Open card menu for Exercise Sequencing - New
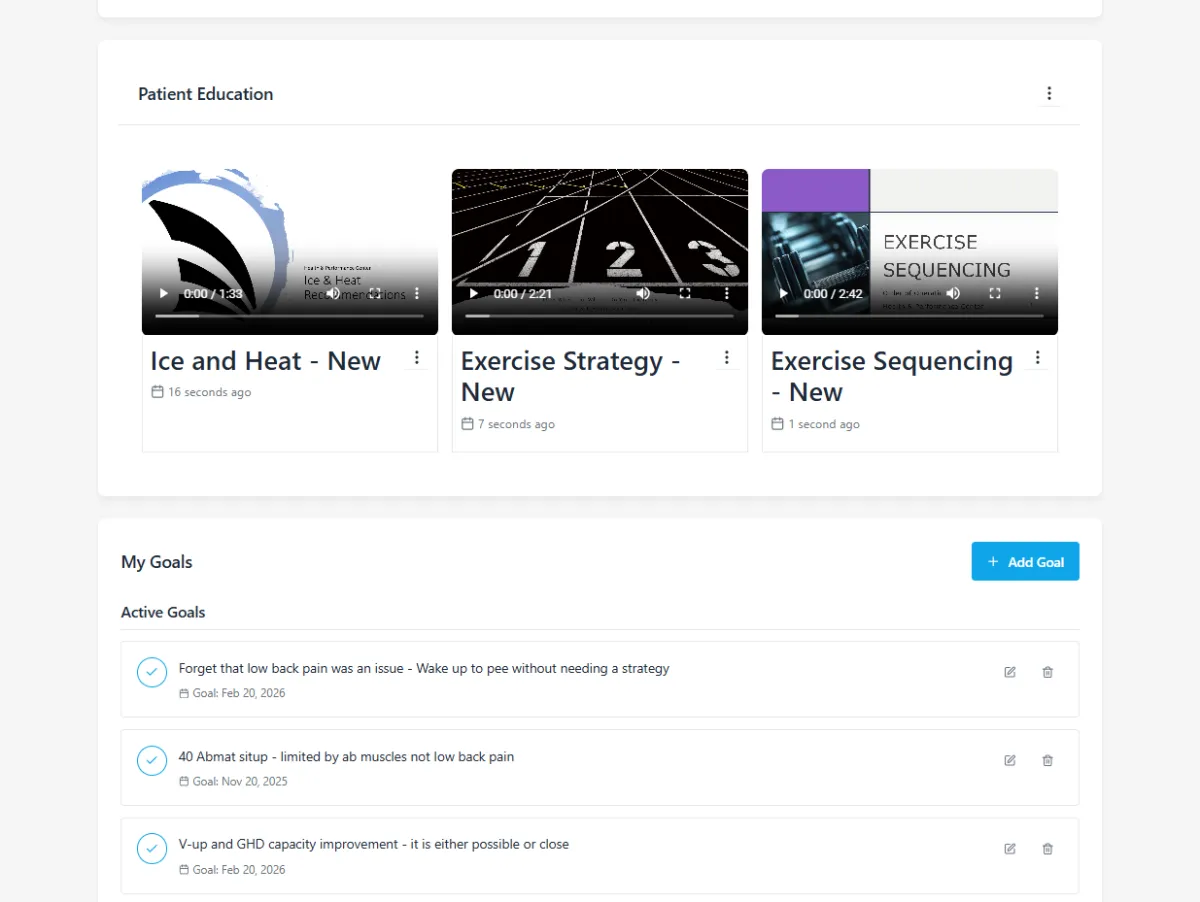Image resolution: width=1200 pixels, height=902 pixels. pyautogui.click(x=1038, y=358)
